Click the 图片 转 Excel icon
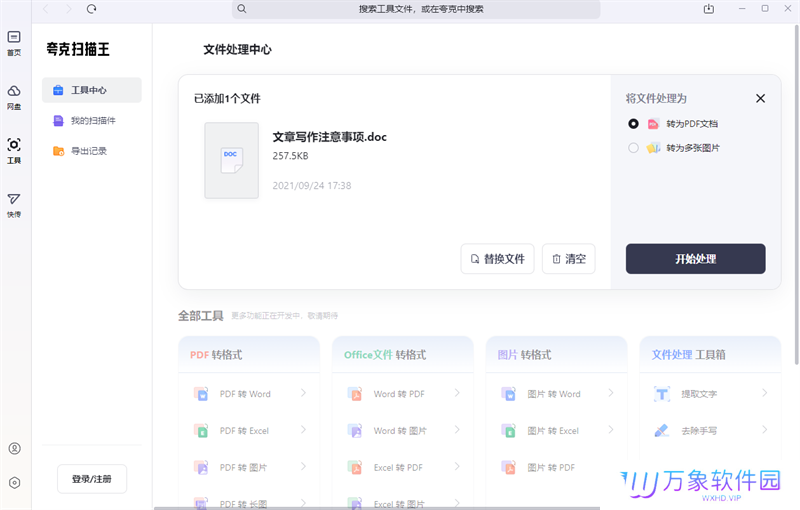800x510 pixels. (509, 430)
